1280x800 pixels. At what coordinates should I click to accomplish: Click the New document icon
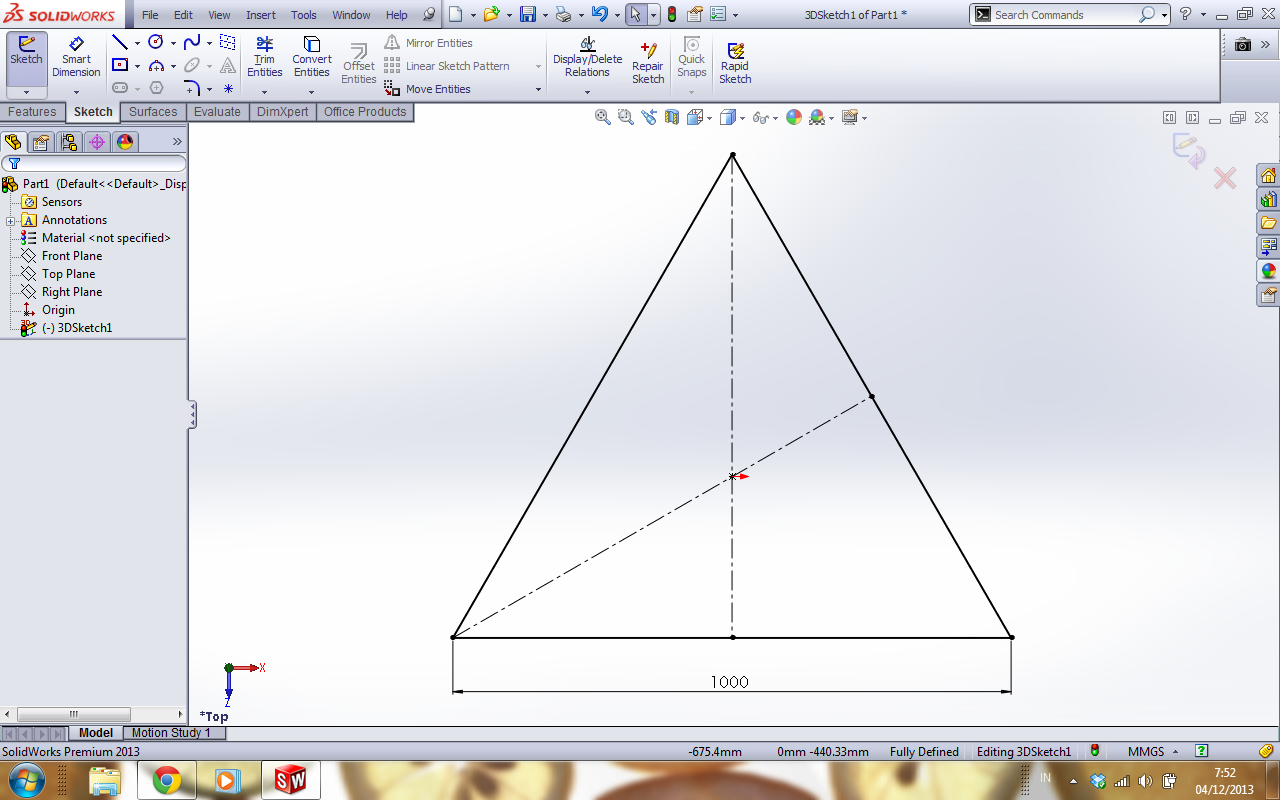455,14
